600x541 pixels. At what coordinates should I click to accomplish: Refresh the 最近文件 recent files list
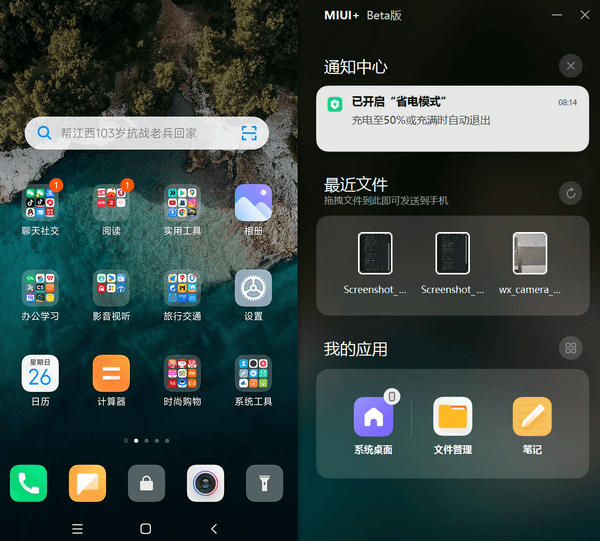pyautogui.click(x=571, y=193)
